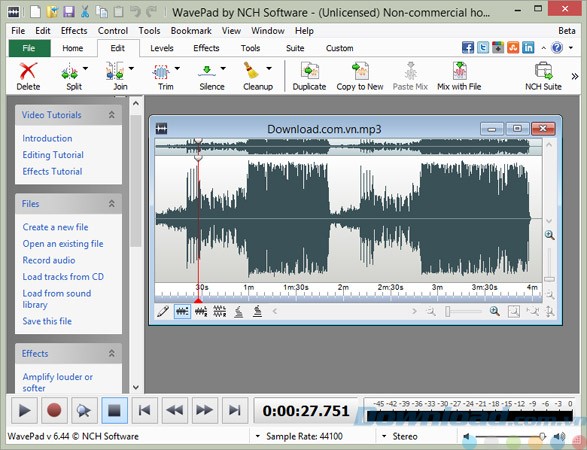Select the Split tool icon
The image size is (587, 450).
click(70, 72)
